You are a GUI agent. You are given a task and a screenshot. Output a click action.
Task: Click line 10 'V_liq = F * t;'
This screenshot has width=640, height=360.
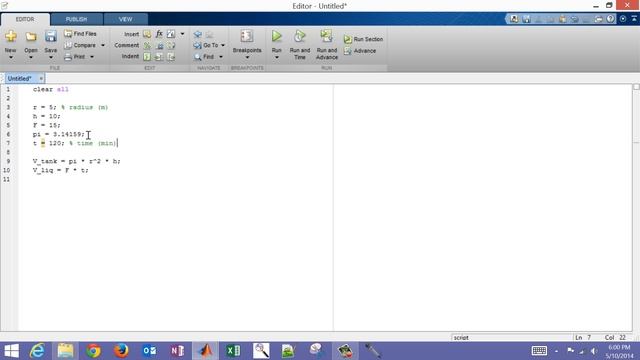point(60,170)
